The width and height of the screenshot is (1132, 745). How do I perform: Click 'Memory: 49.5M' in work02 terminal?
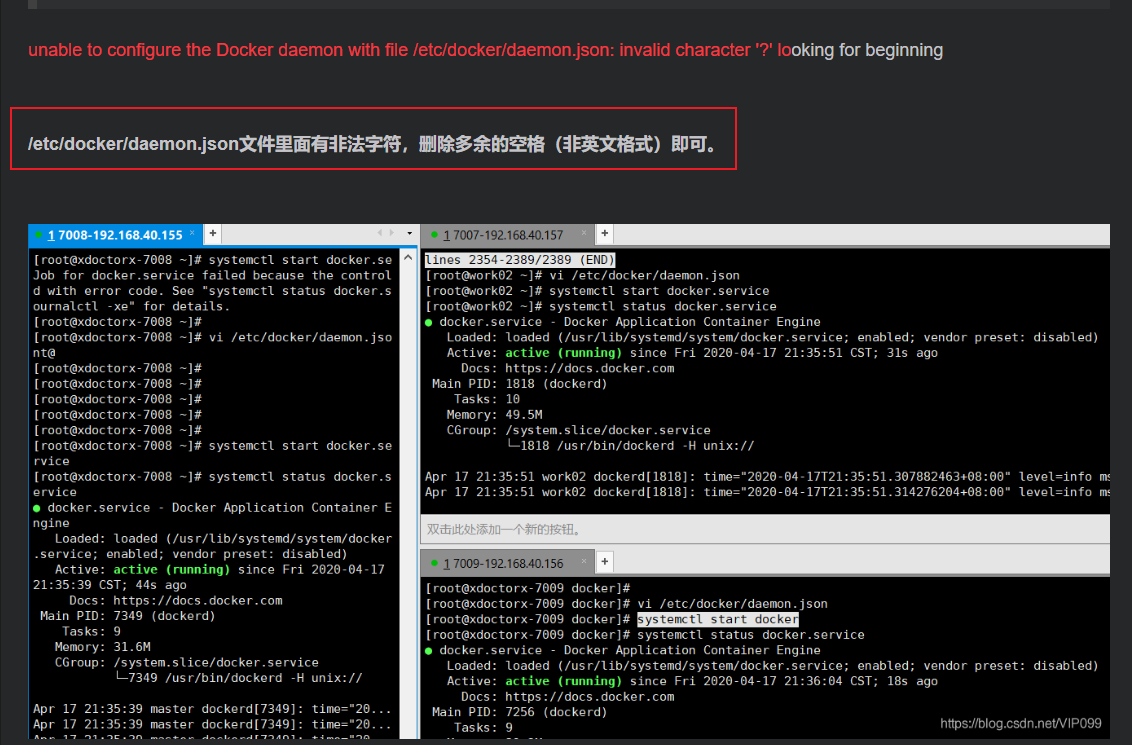[x=495, y=415]
